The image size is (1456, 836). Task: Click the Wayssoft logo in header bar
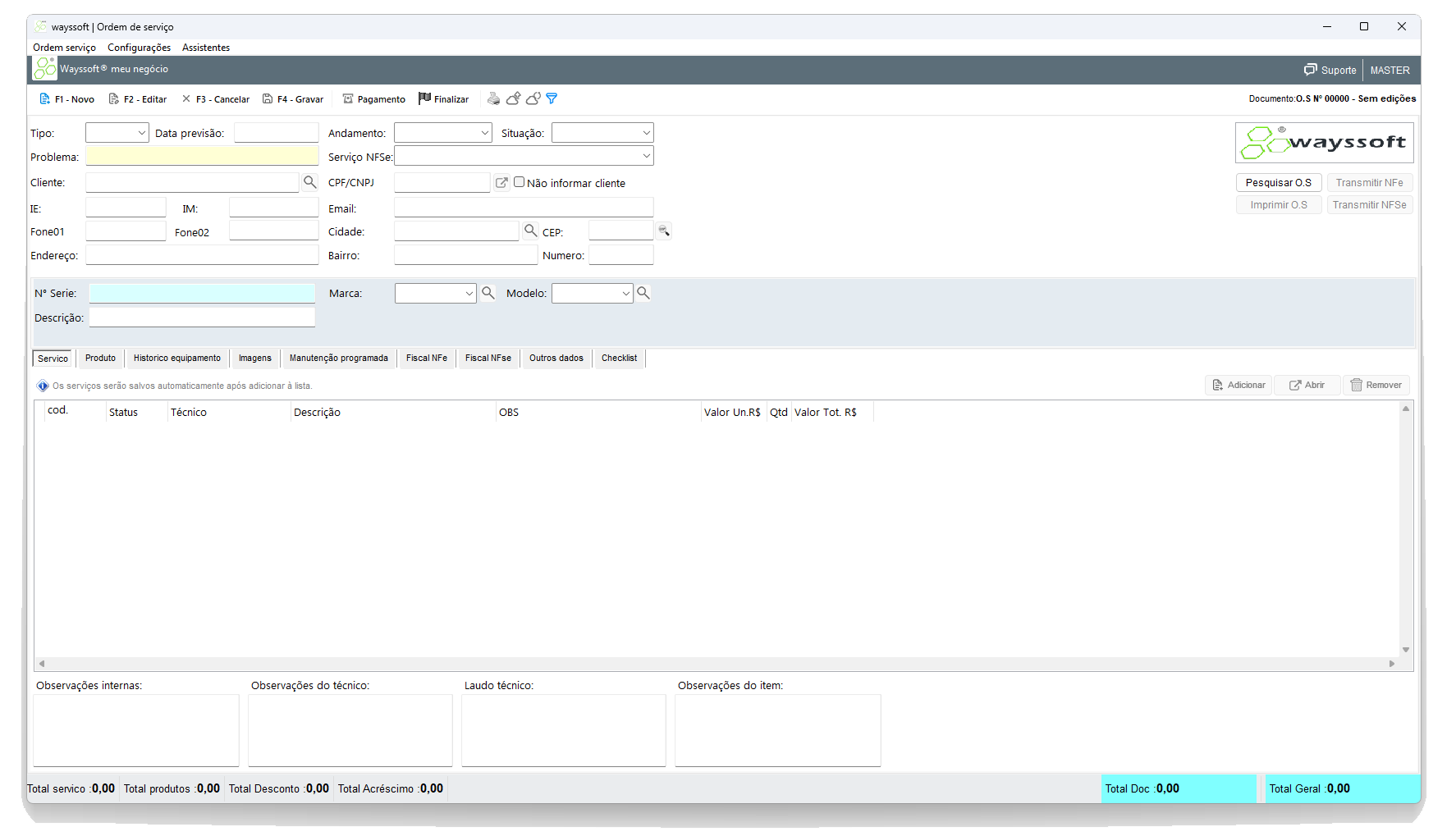tap(45, 69)
